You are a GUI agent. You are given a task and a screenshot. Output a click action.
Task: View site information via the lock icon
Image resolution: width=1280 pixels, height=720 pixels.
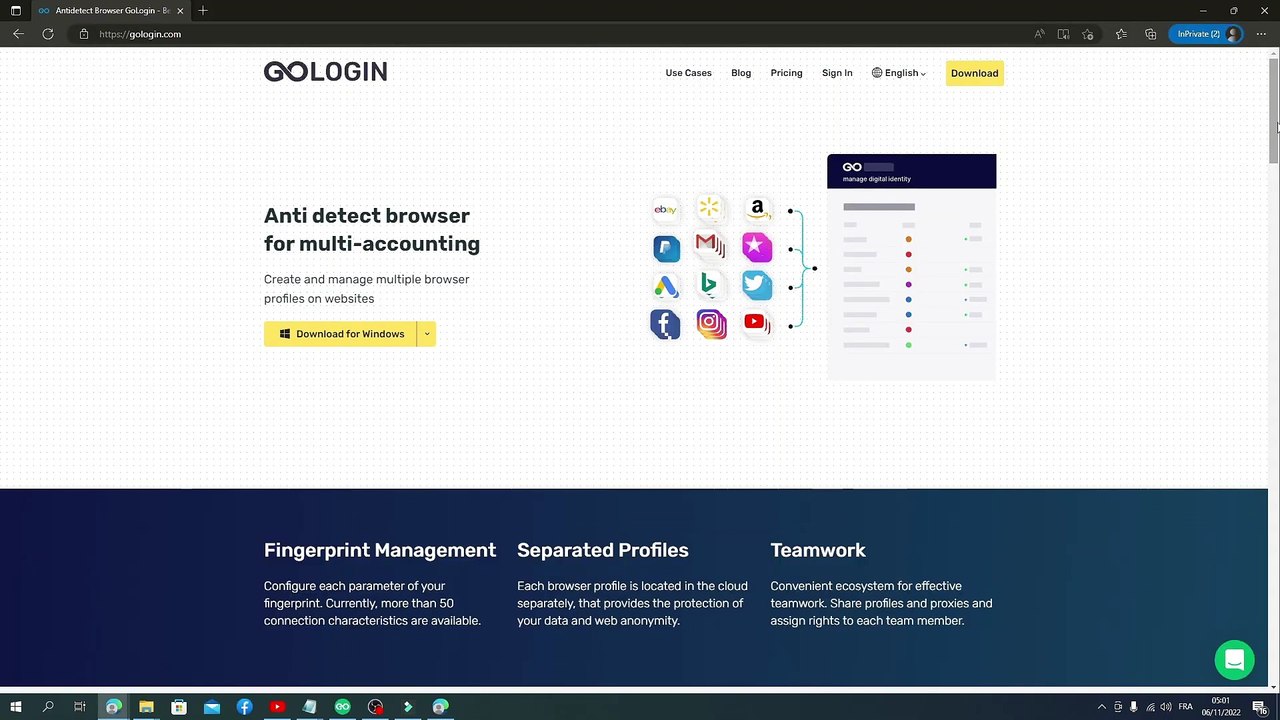pos(84,34)
